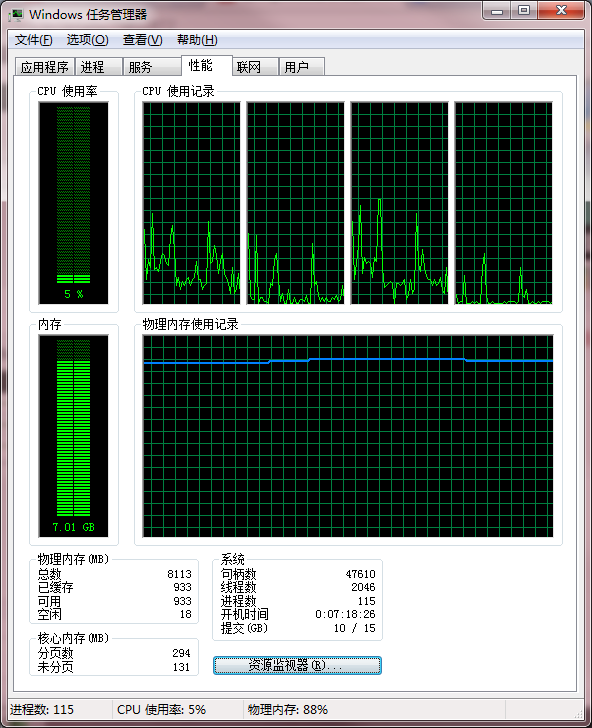
Task: Click the Task Manager title bar icon
Action: [x=16, y=15]
